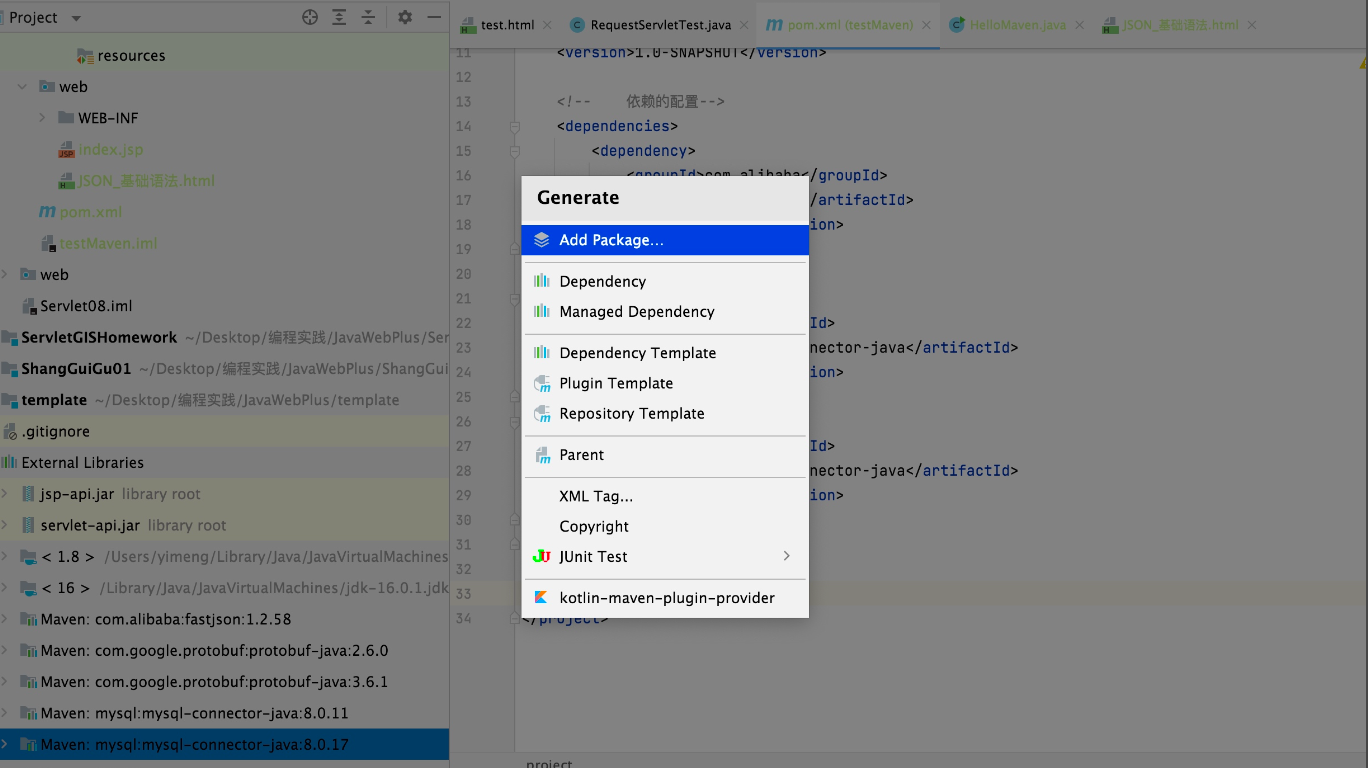Image resolution: width=1368 pixels, height=768 pixels.
Task: Switch to RequestServletTest.java tab
Action: 660,25
